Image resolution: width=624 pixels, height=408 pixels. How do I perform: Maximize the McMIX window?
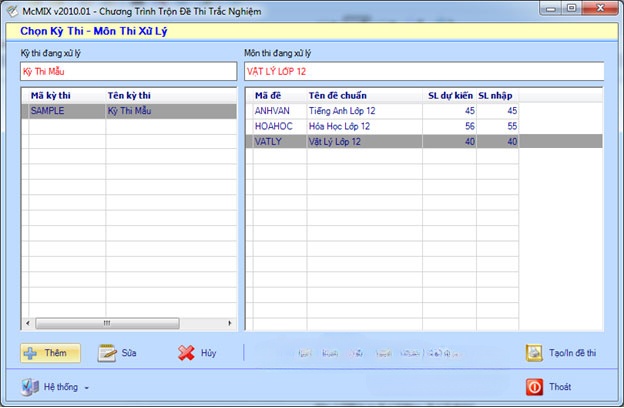coord(571,8)
